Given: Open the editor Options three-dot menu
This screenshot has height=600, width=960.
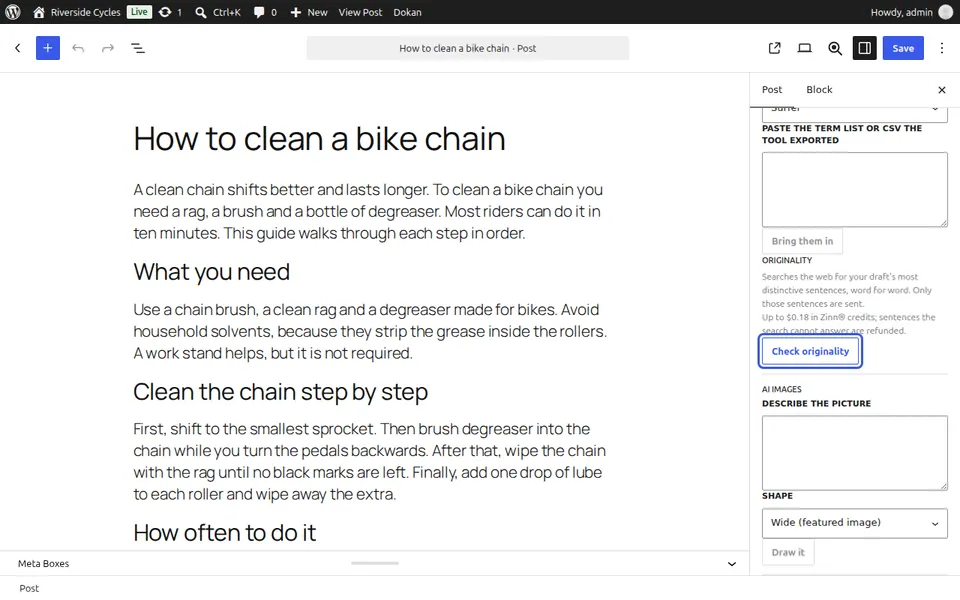Looking at the screenshot, I should [942, 48].
